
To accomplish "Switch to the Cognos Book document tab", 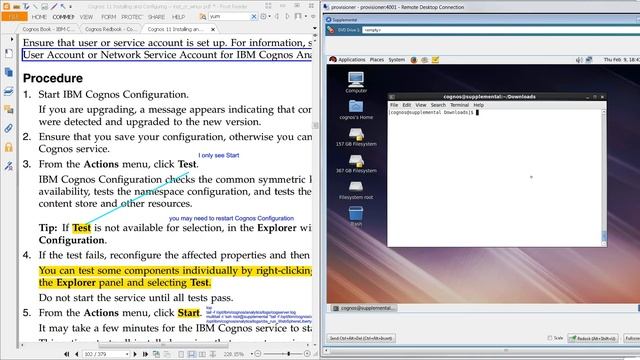I will [47, 29].
